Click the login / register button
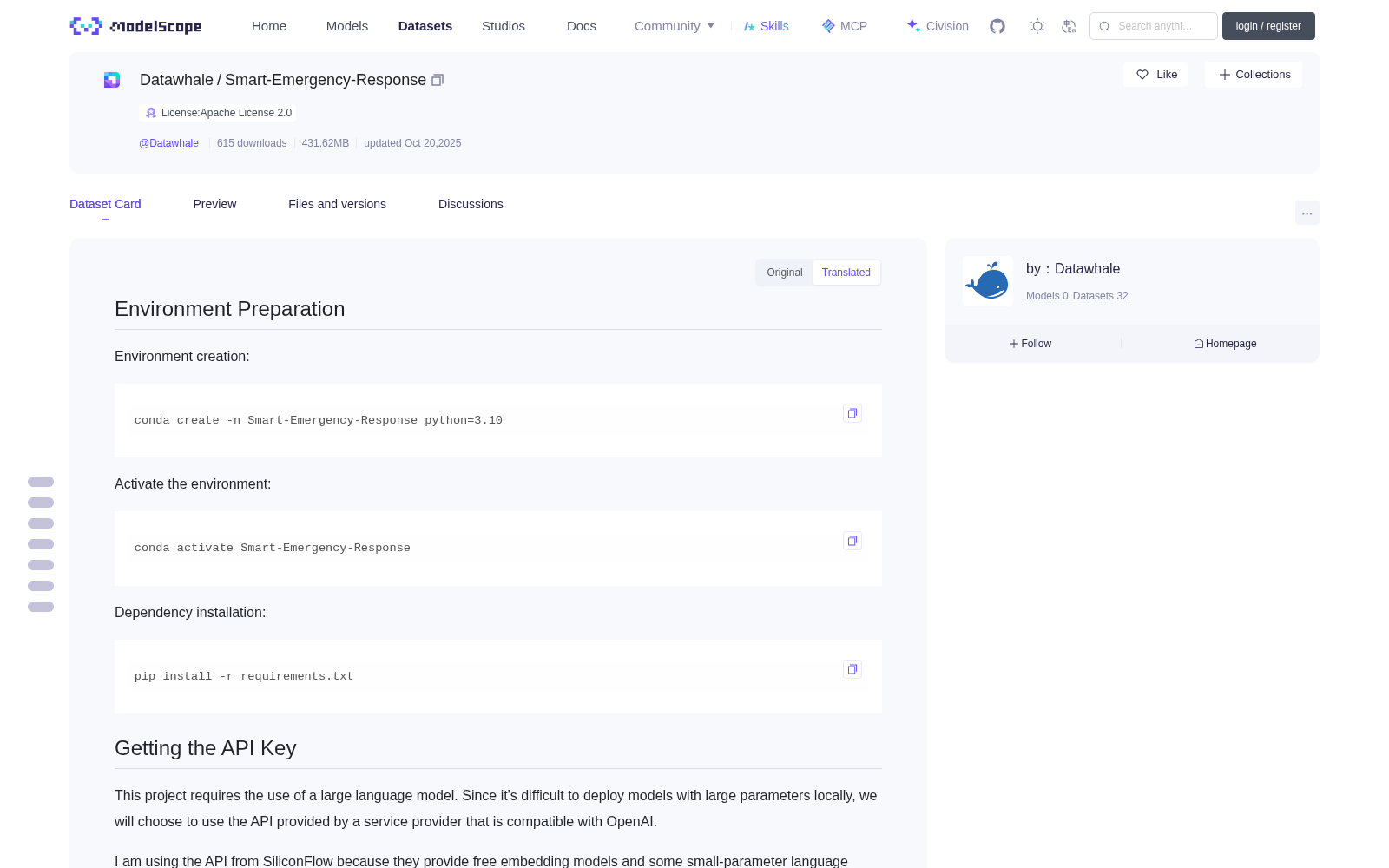Viewport: 1389px width, 868px height. click(1268, 26)
